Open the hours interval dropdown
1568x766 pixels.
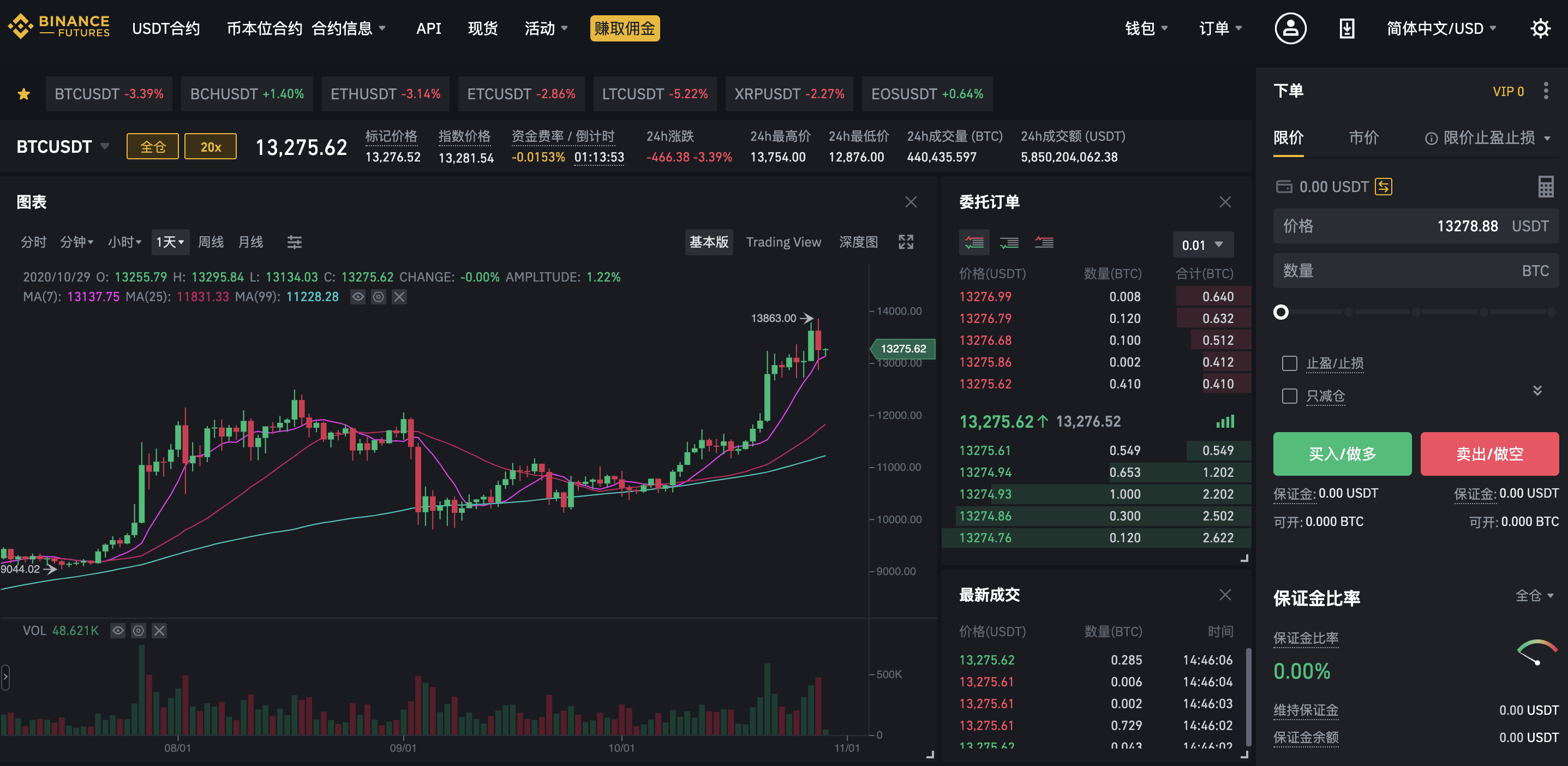point(124,242)
